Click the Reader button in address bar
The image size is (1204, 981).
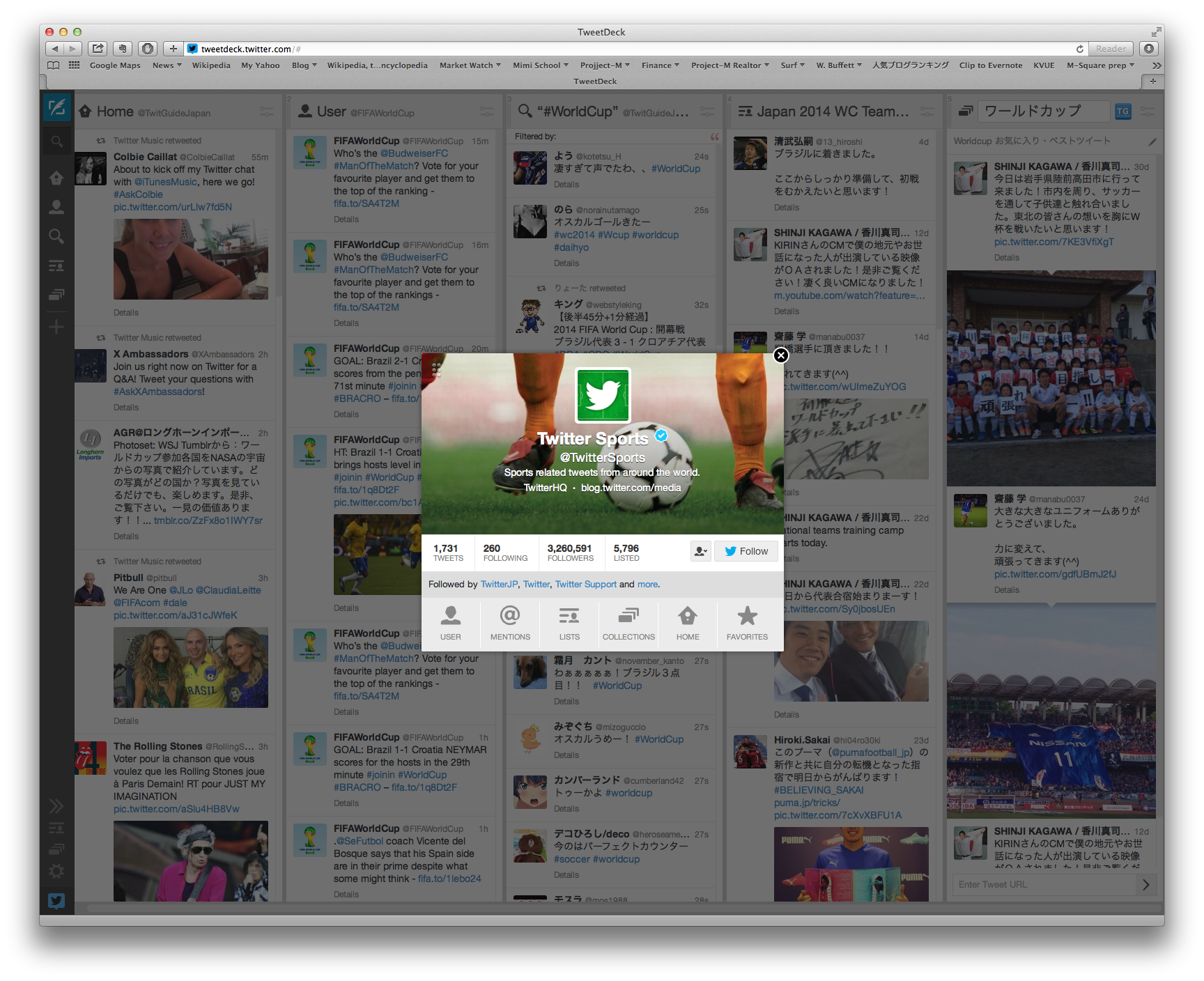click(1111, 49)
